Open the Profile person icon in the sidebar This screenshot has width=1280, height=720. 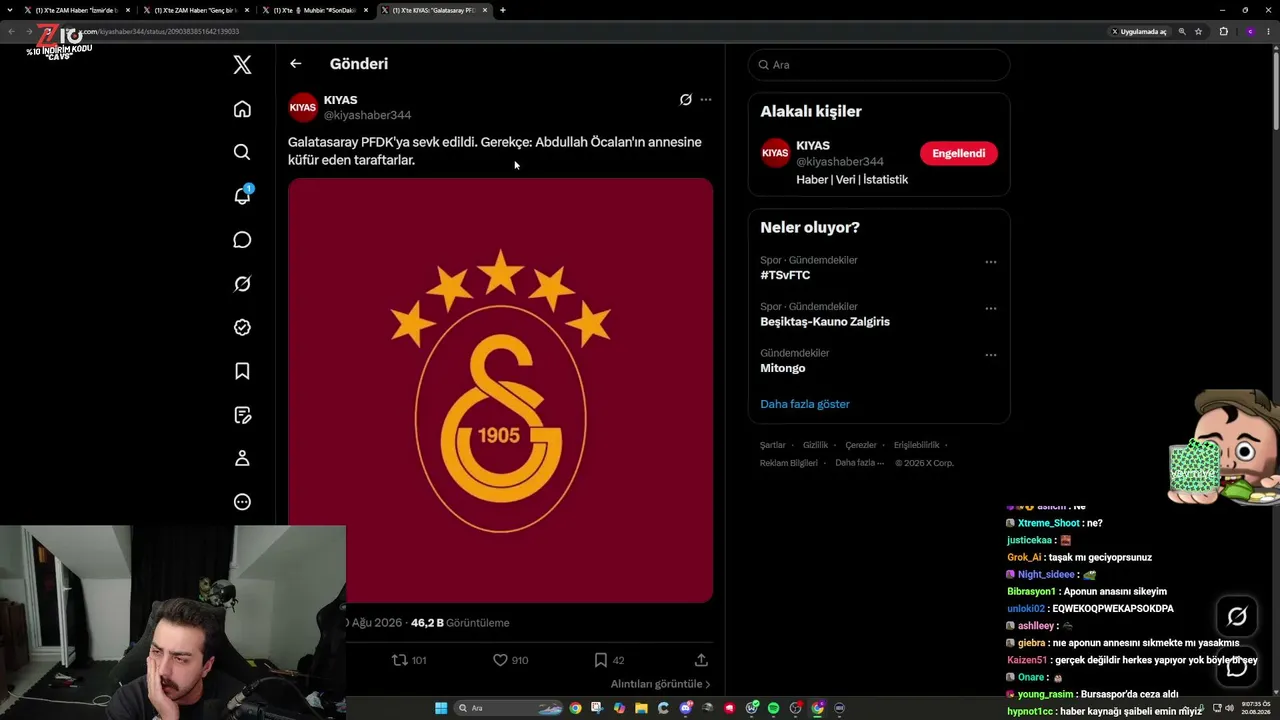[242, 458]
